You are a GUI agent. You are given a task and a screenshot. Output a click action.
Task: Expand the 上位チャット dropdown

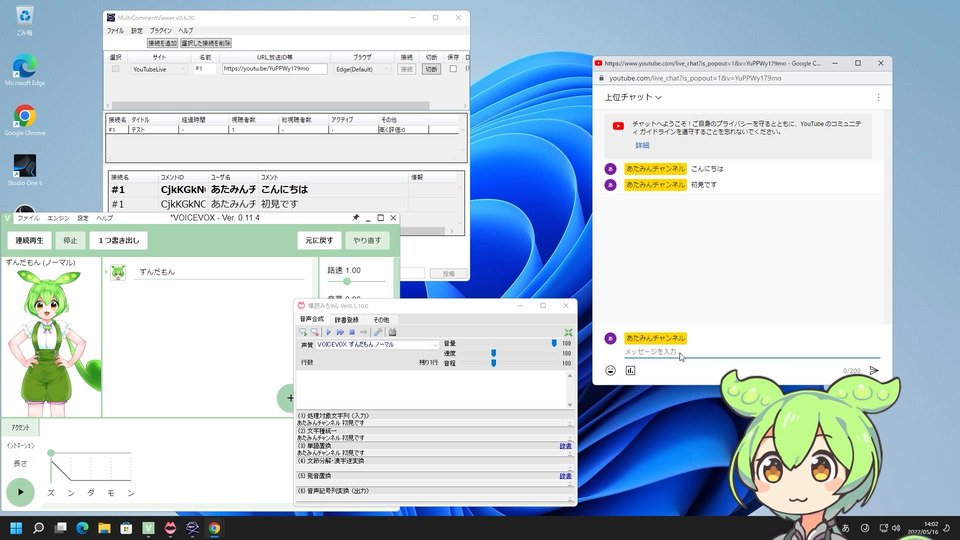coord(633,97)
